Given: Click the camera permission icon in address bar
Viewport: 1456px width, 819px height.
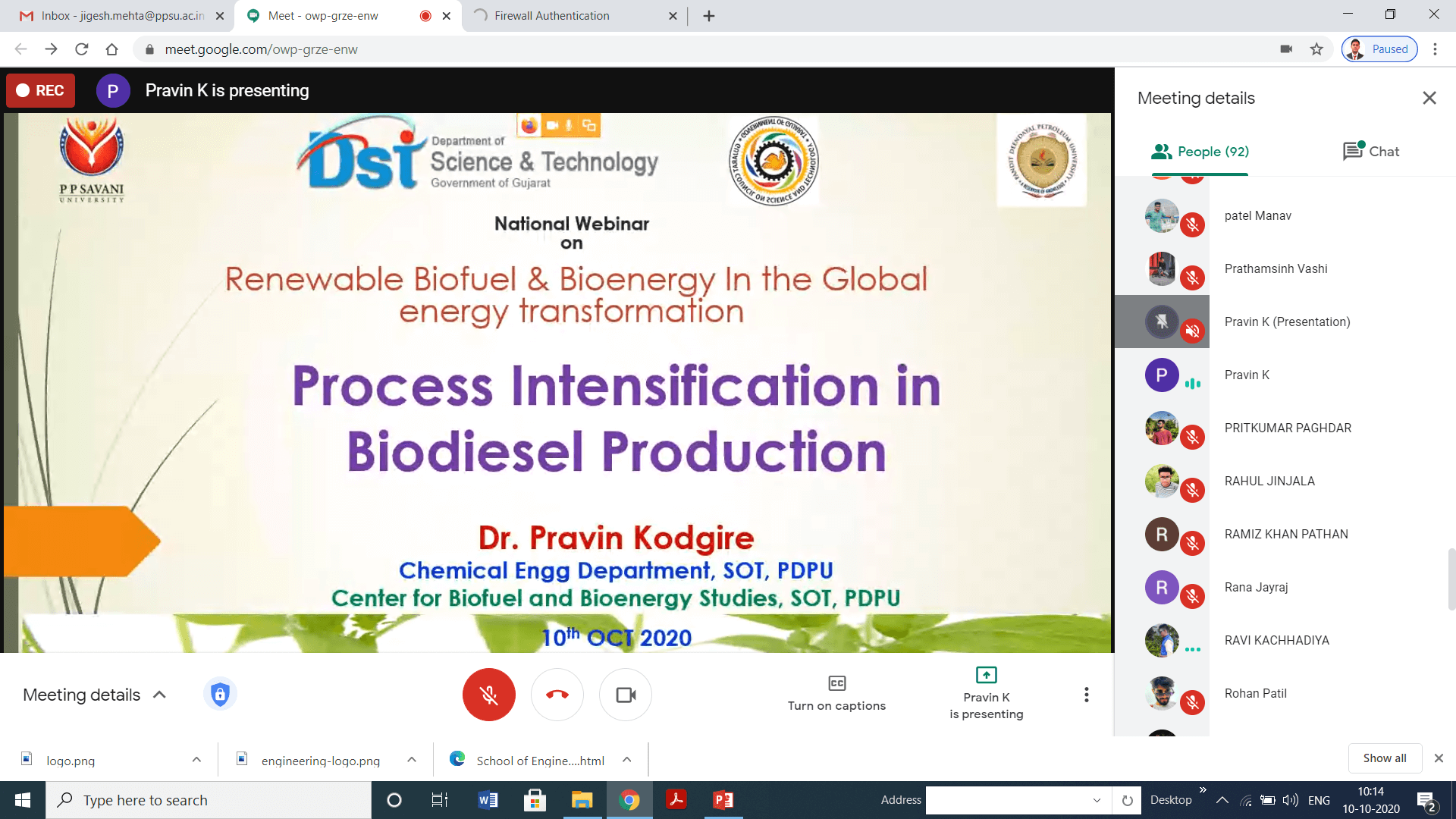Looking at the screenshot, I should [1286, 49].
